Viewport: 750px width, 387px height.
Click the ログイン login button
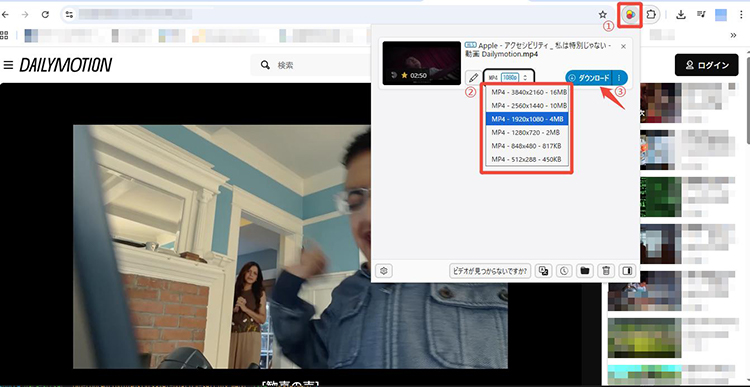(x=706, y=65)
